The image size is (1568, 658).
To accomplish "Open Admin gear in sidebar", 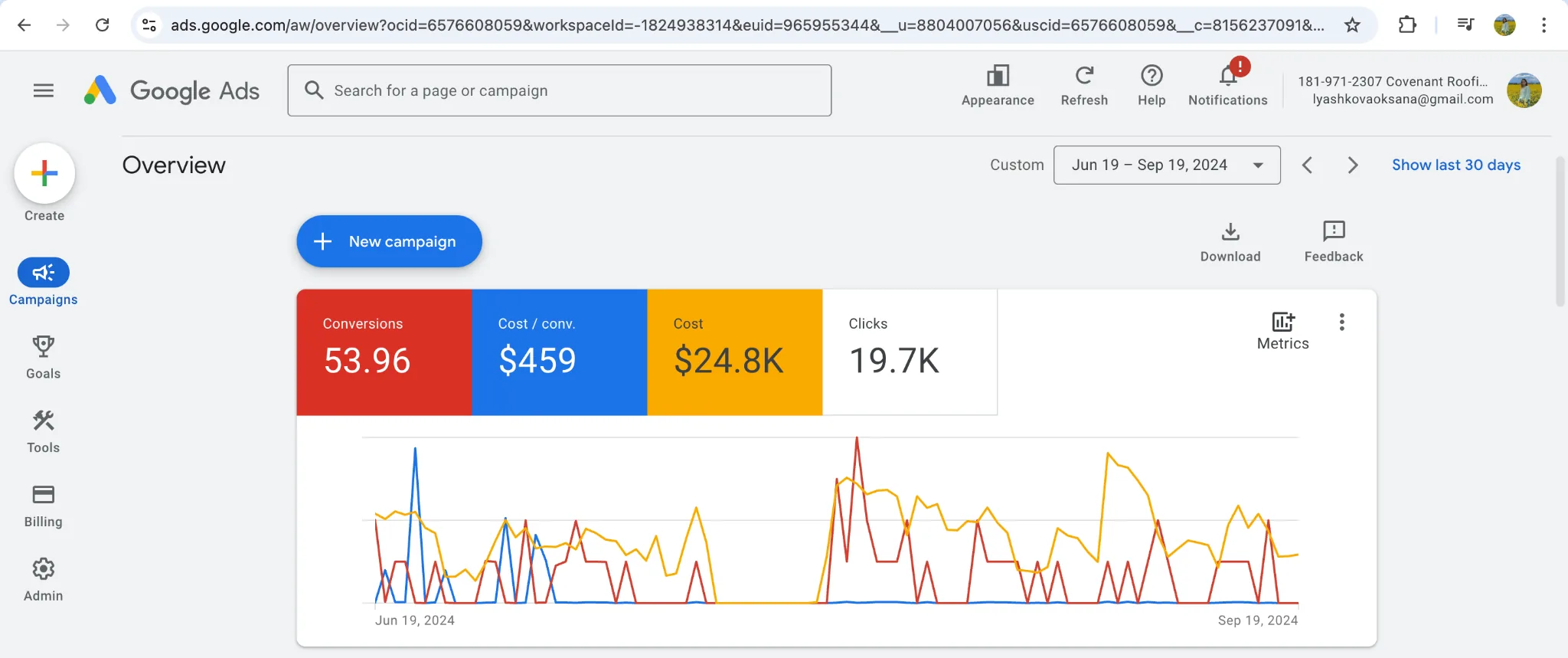I will pos(44,569).
